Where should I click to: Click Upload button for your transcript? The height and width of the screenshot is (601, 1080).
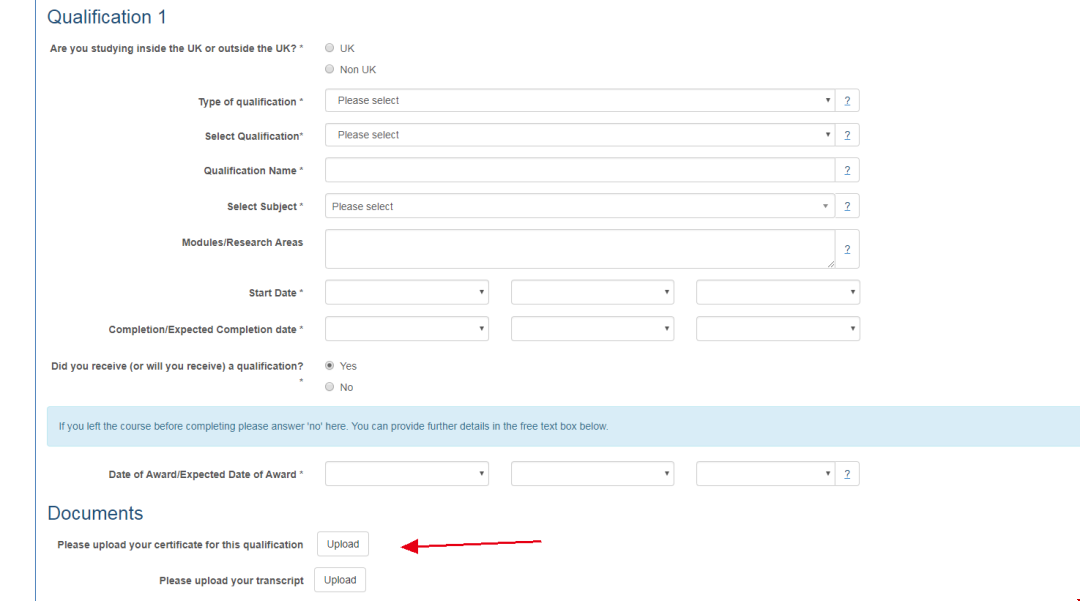(x=340, y=580)
